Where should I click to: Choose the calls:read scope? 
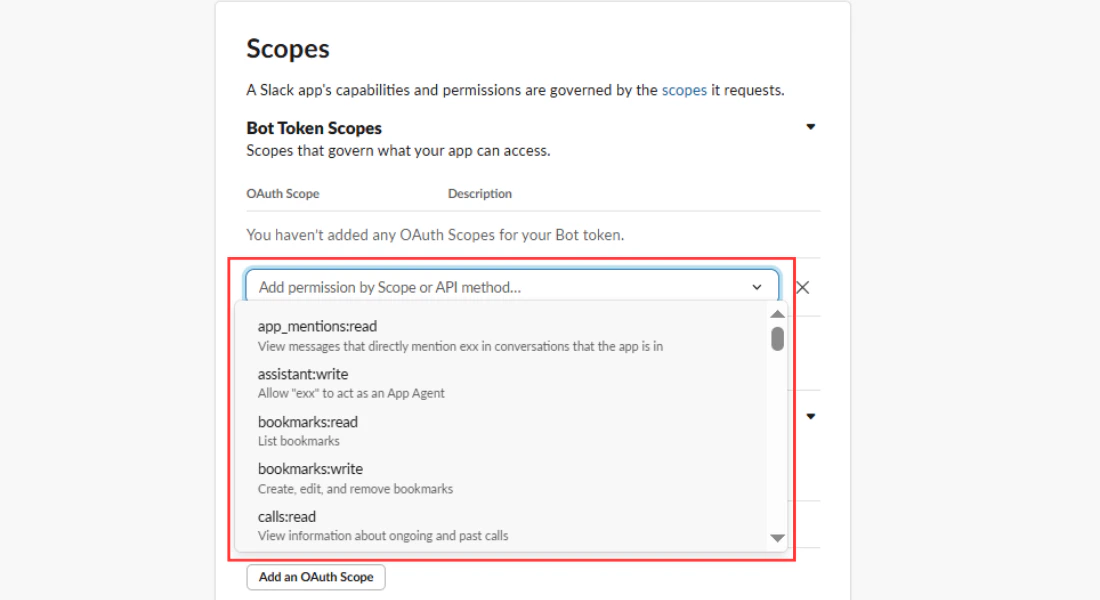point(287,516)
